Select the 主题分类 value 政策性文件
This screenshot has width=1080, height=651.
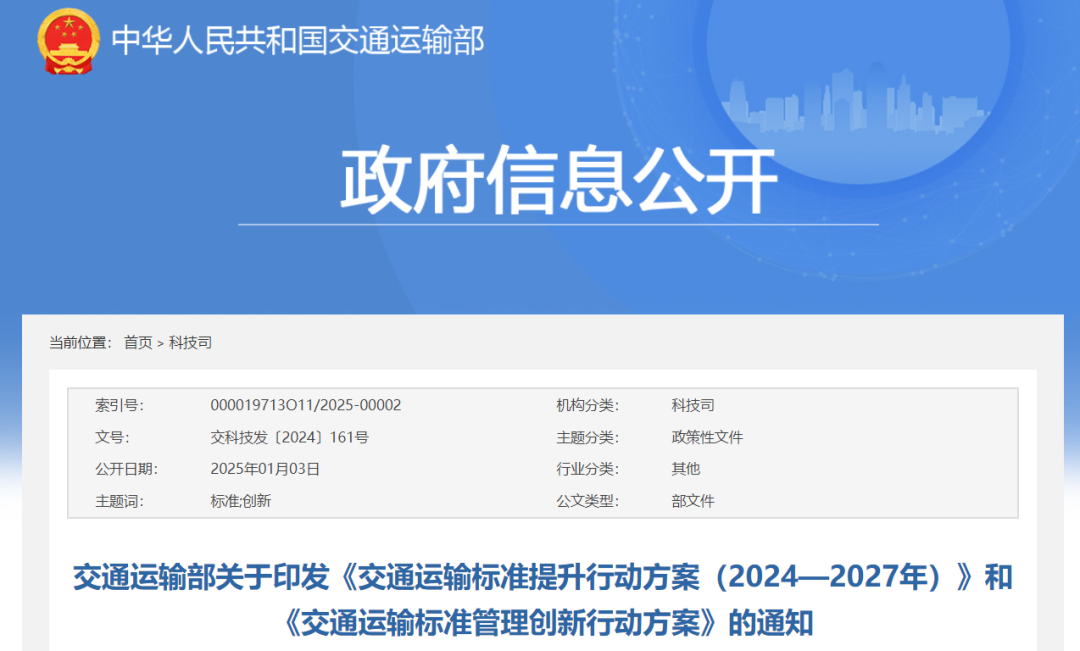point(706,437)
